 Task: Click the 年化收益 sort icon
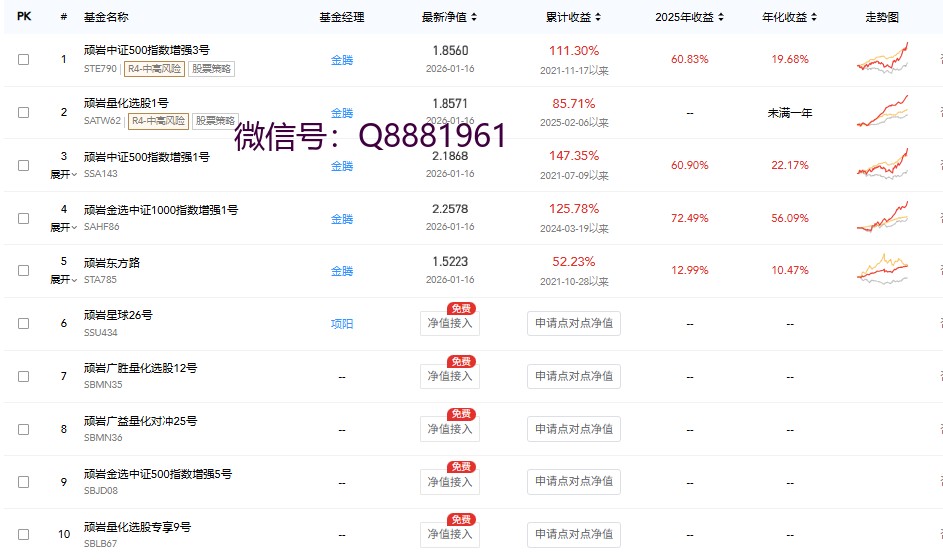coord(814,17)
